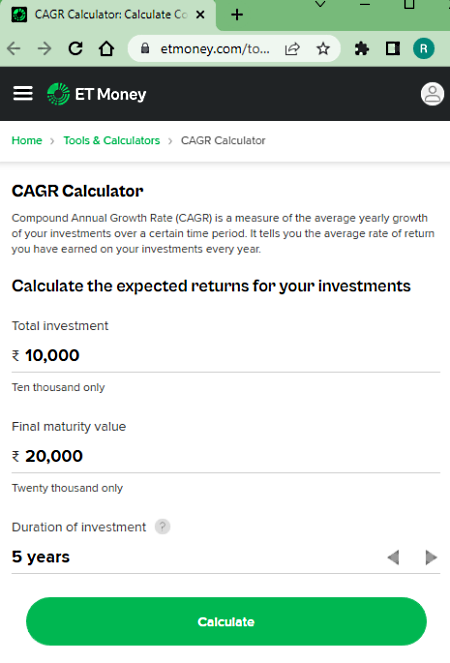
Task: Bookmark this page with the star icon
Action: pos(323,49)
